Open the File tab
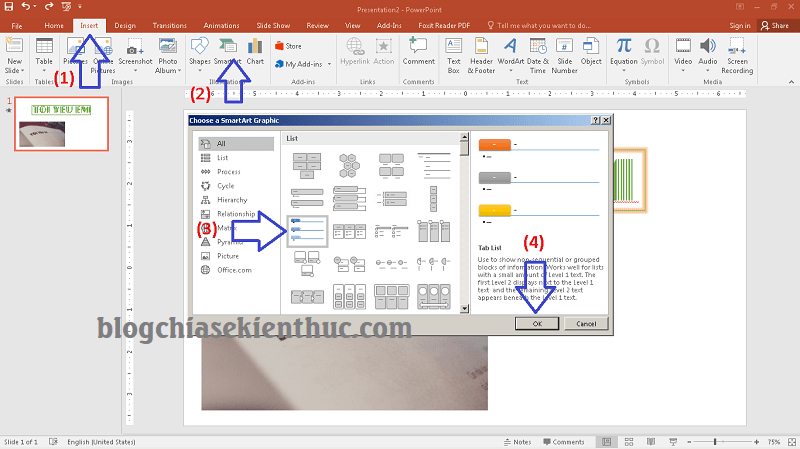The width and height of the screenshot is (800, 449). (17, 26)
